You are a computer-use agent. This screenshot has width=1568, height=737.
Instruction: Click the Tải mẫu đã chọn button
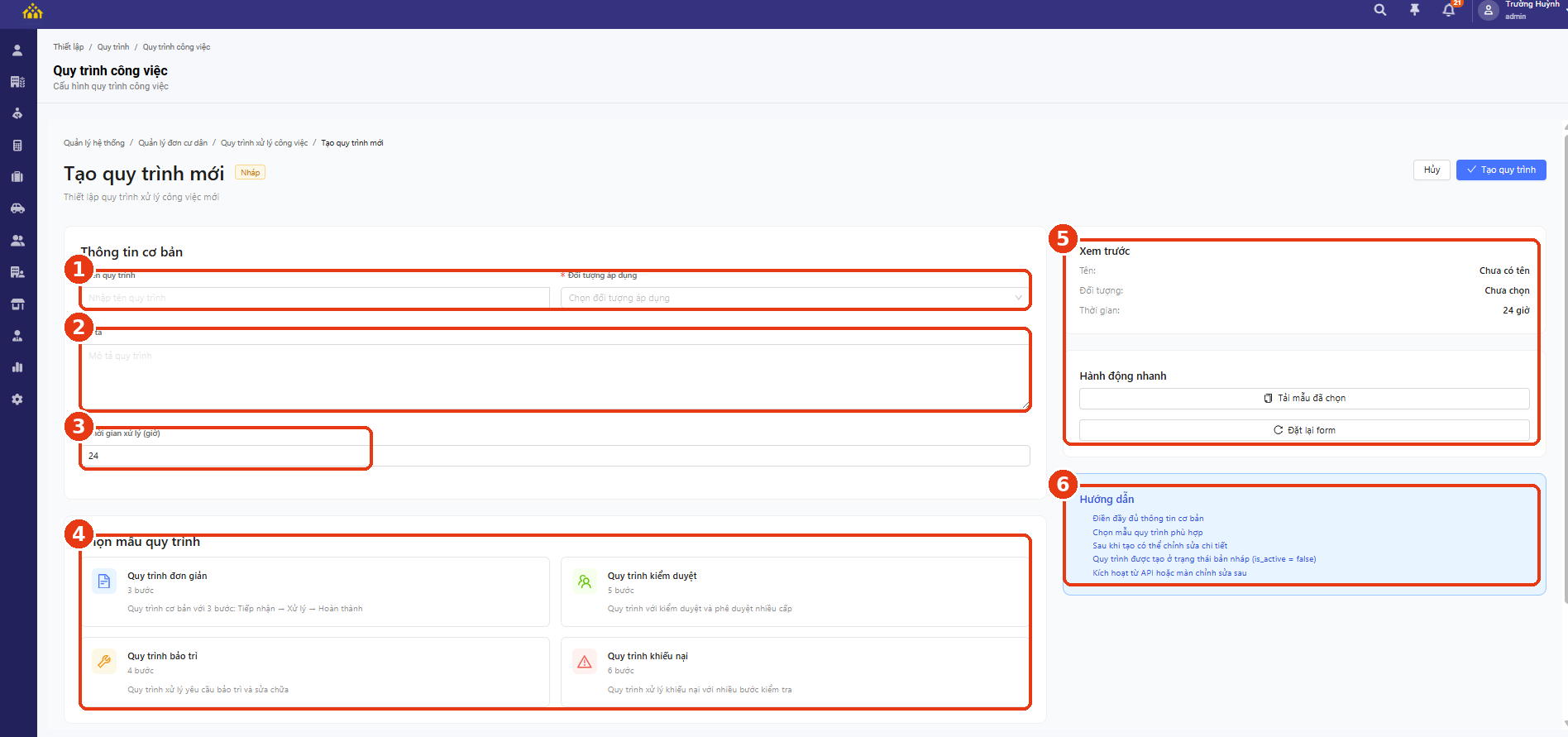[x=1304, y=398]
